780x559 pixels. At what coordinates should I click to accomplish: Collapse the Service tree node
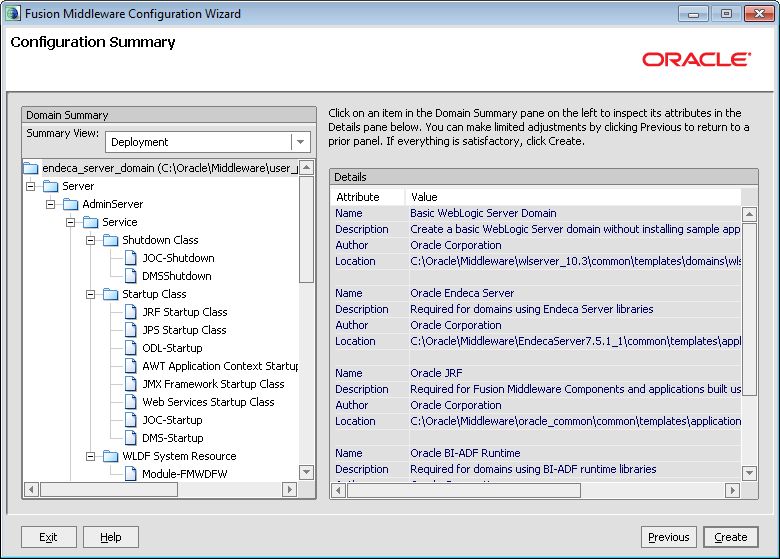click(71, 222)
